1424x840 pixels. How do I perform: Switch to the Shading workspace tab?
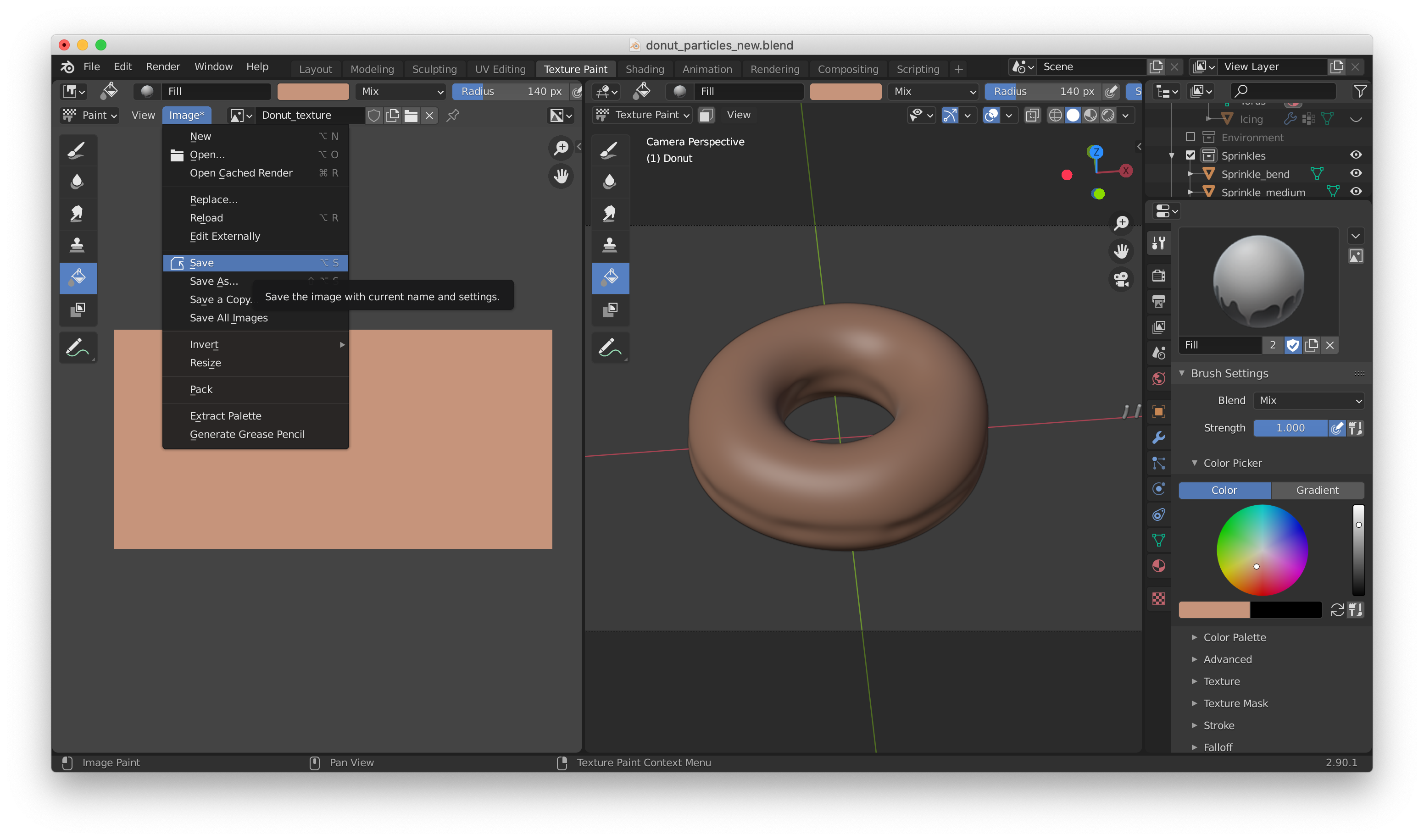tap(645, 69)
